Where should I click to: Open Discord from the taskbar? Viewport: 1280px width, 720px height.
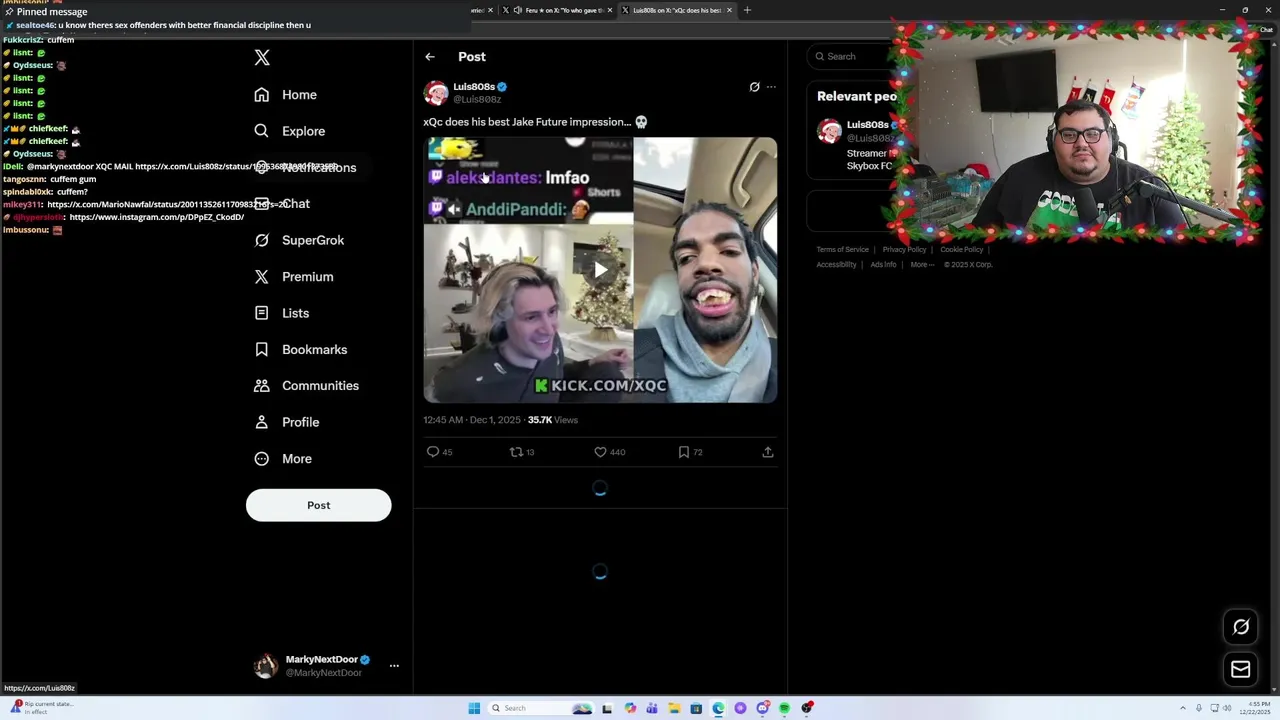[x=763, y=708]
